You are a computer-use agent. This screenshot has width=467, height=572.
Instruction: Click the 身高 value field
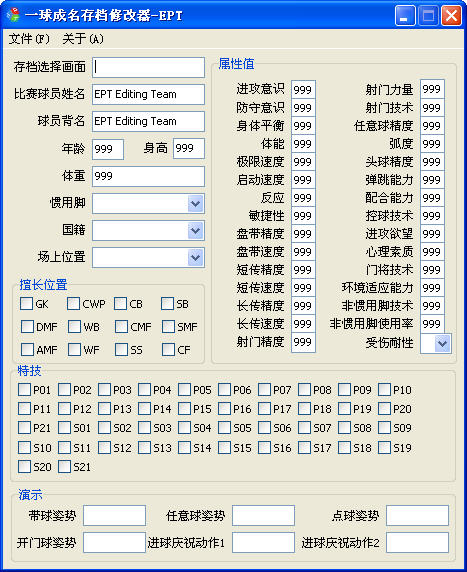pos(189,148)
